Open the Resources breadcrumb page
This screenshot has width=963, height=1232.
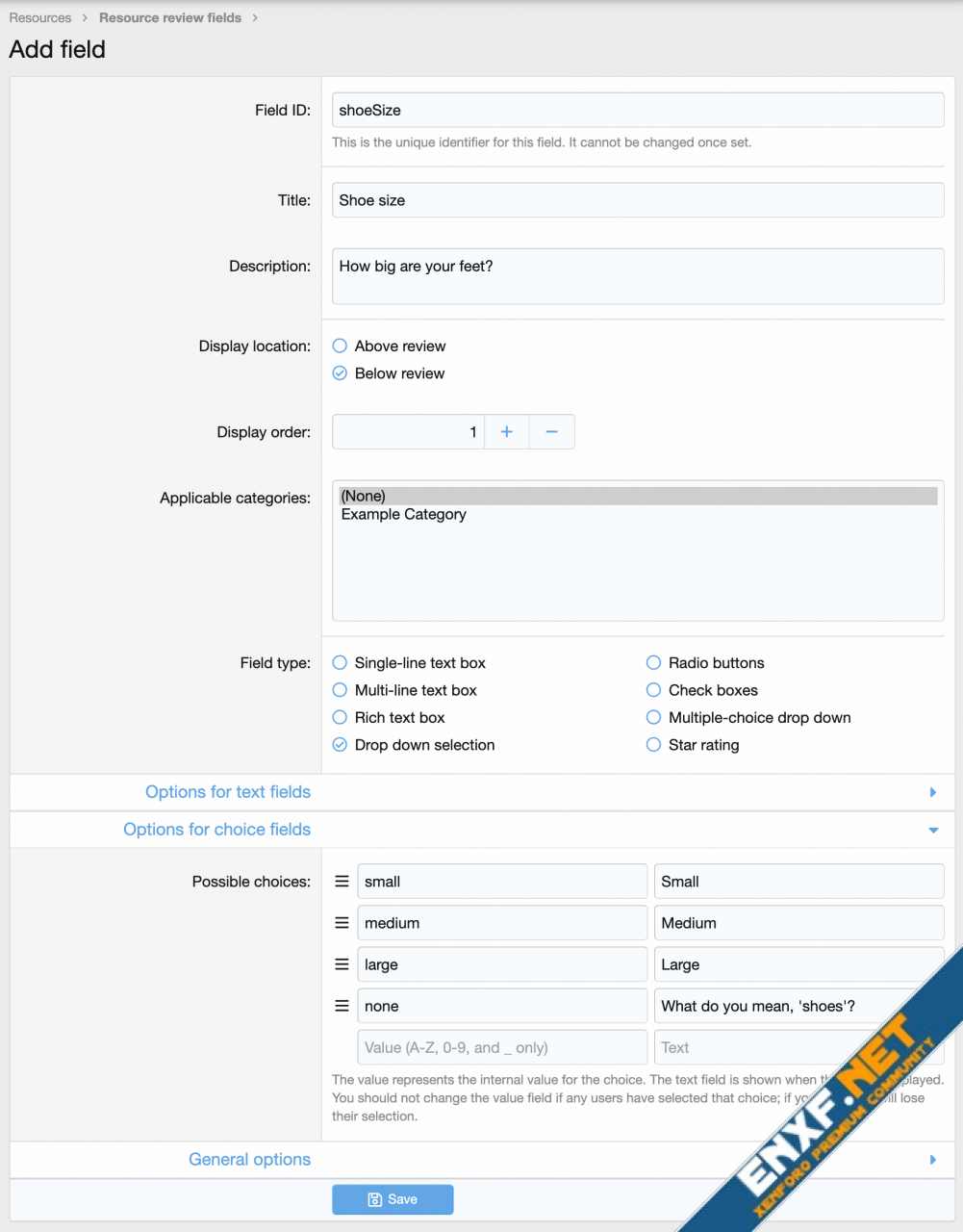pos(39,17)
